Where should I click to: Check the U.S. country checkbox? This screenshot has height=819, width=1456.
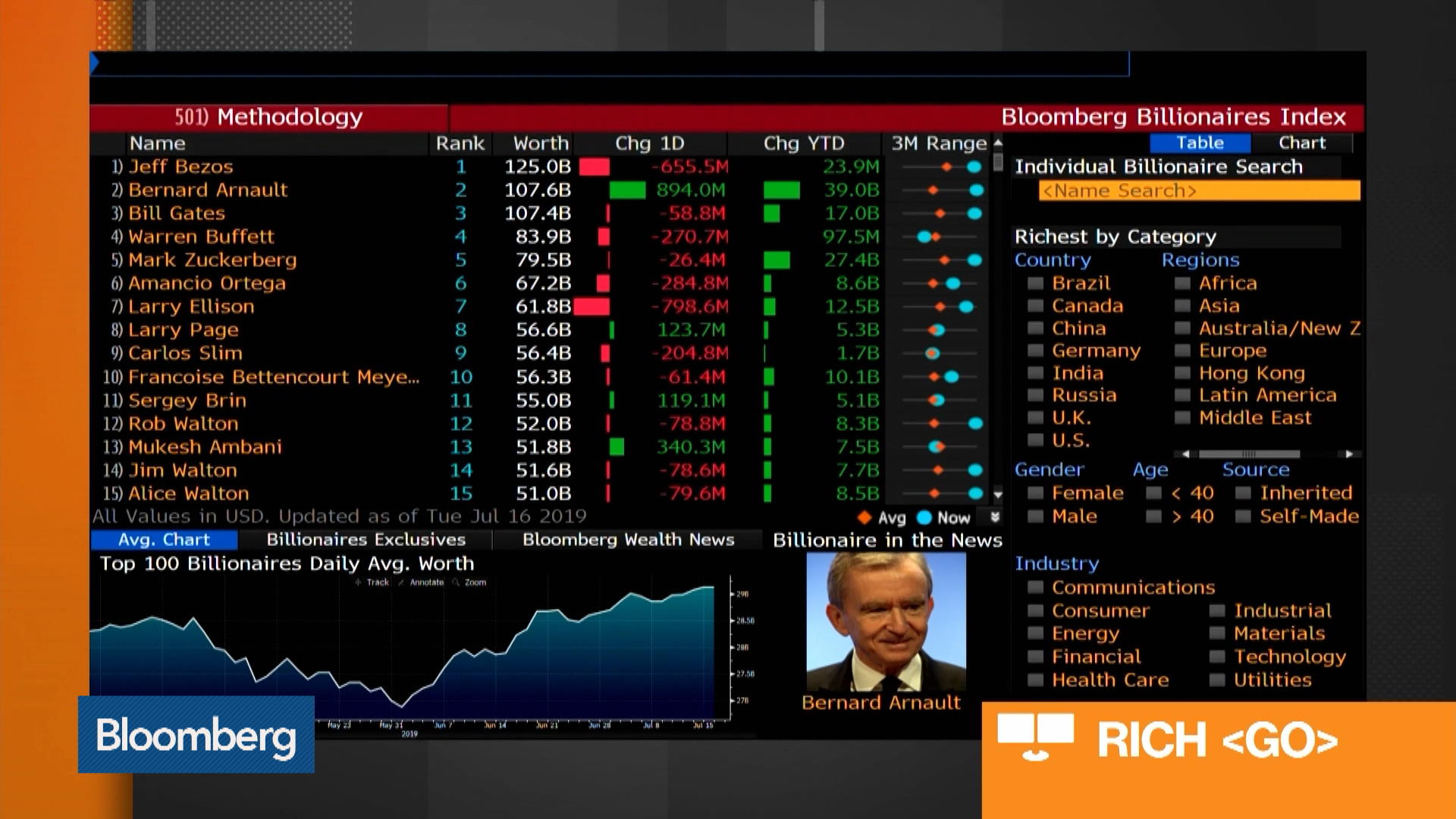click(x=1035, y=440)
